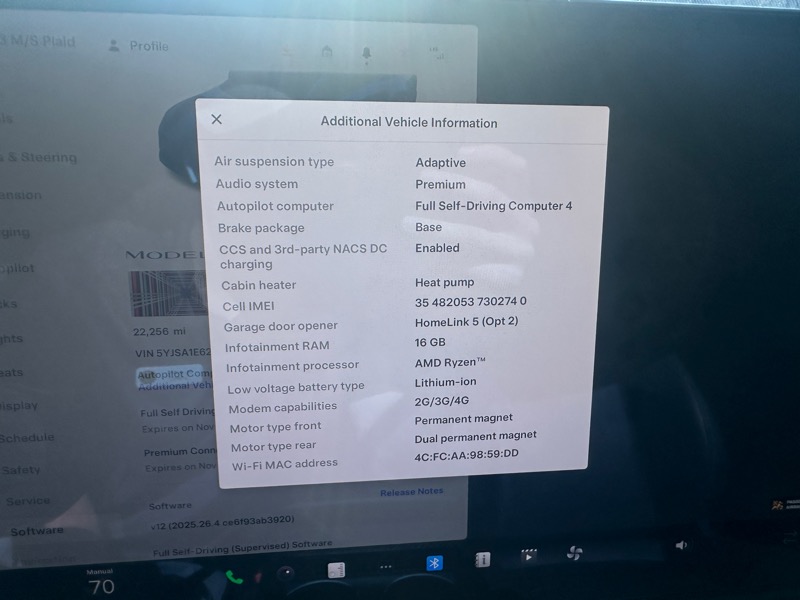Open the app launcher three-dots icon
This screenshot has height=600, width=800.
pos(385,568)
